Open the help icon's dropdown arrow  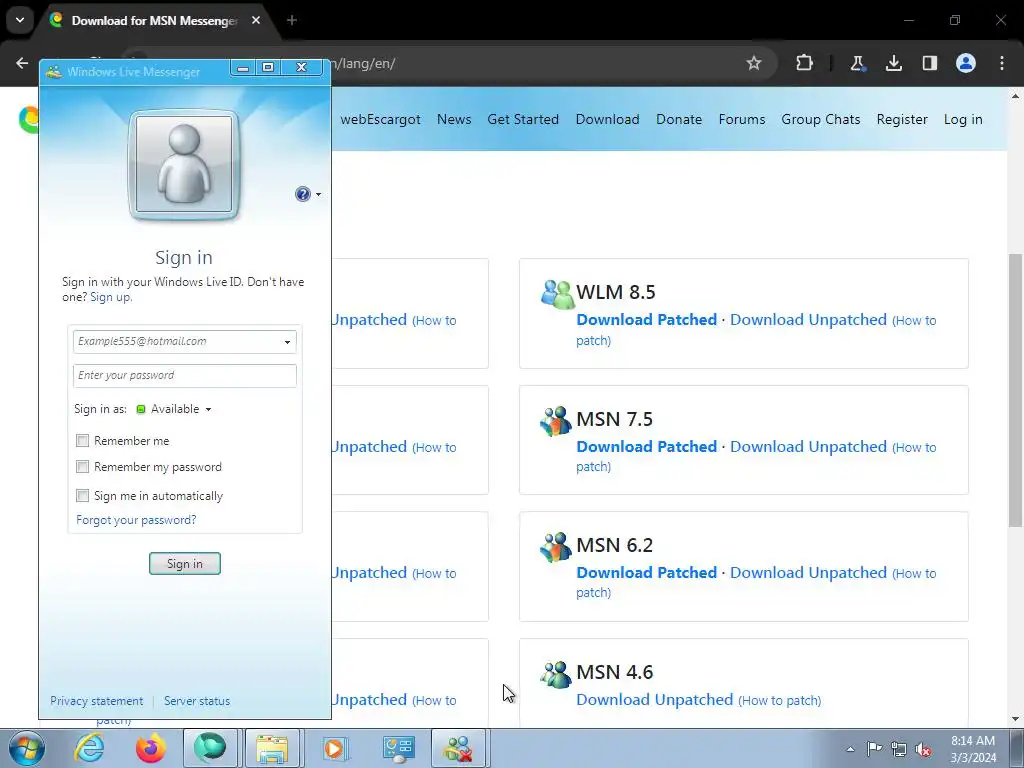pyautogui.click(x=318, y=195)
